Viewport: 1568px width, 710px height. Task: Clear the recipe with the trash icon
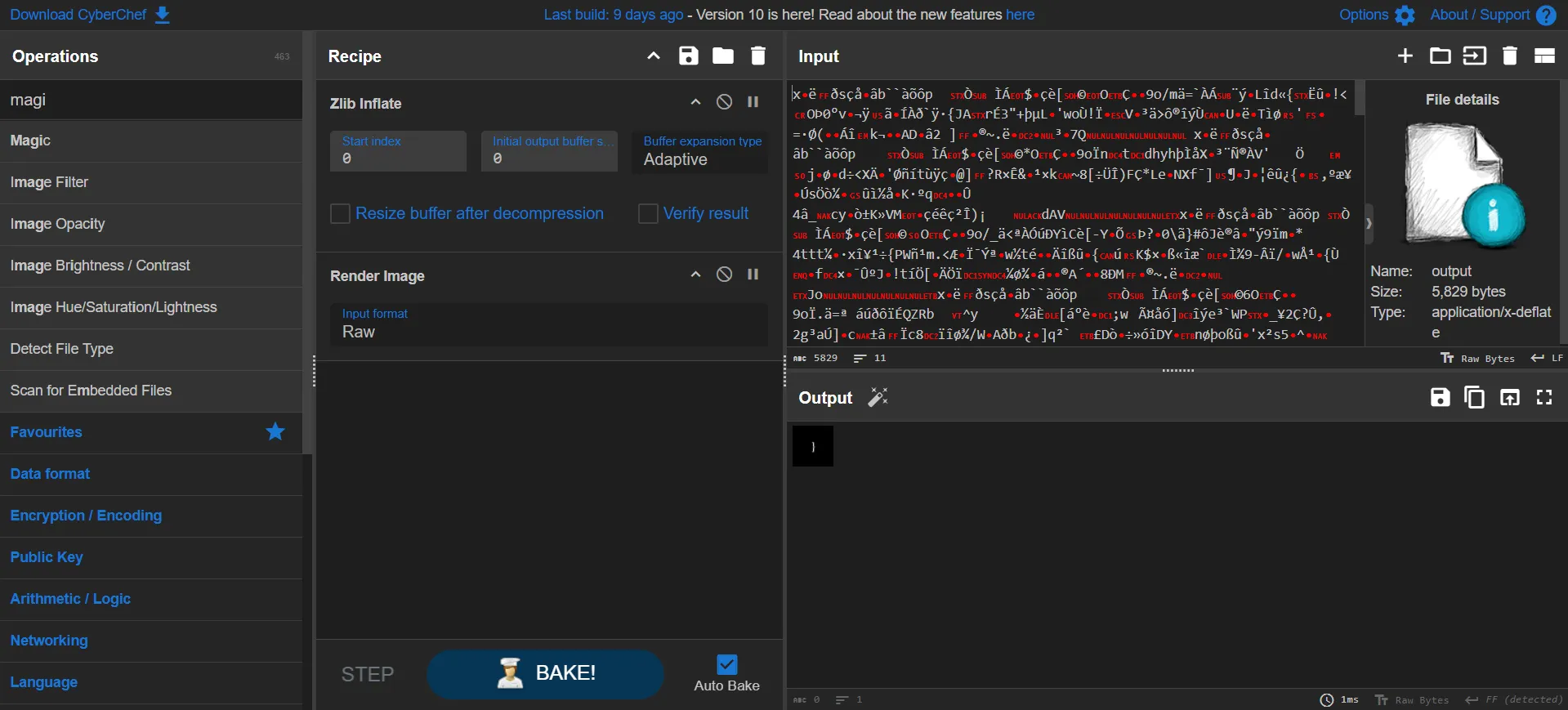758,56
